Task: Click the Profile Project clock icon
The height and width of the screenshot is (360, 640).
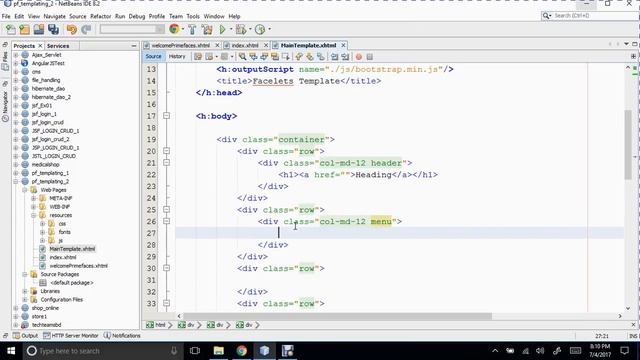Action: (x=260, y=29)
